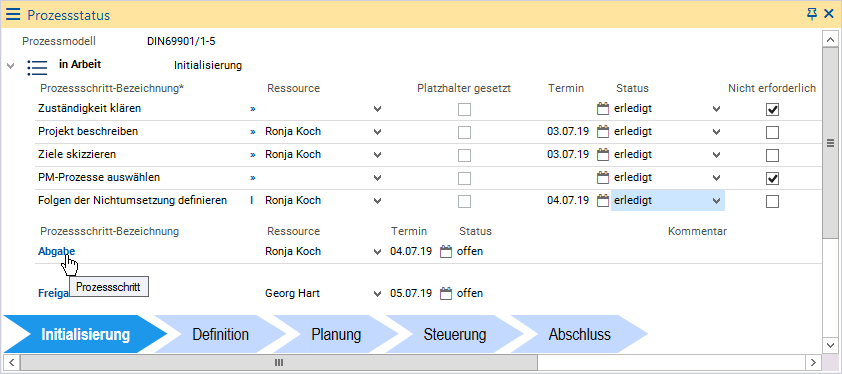Switch to the Steuerung phase
Viewport: 842px width, 374px height.
[x=454, y=334]
